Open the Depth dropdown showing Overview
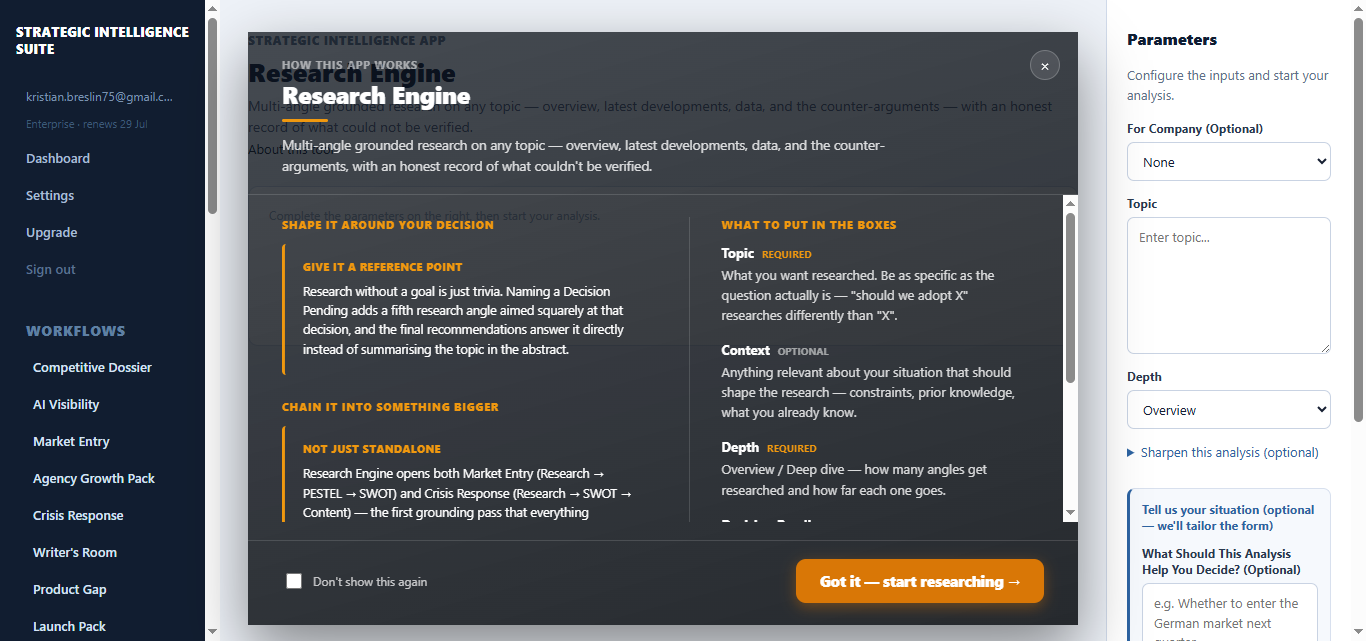Screen dimensions: 1366x641 1228,410
